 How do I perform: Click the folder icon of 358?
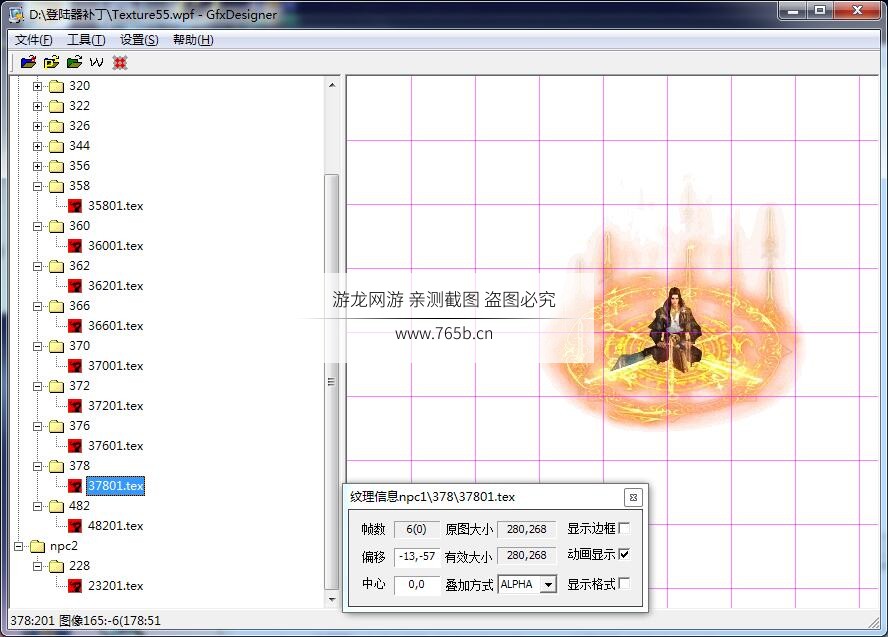[56, 186]
